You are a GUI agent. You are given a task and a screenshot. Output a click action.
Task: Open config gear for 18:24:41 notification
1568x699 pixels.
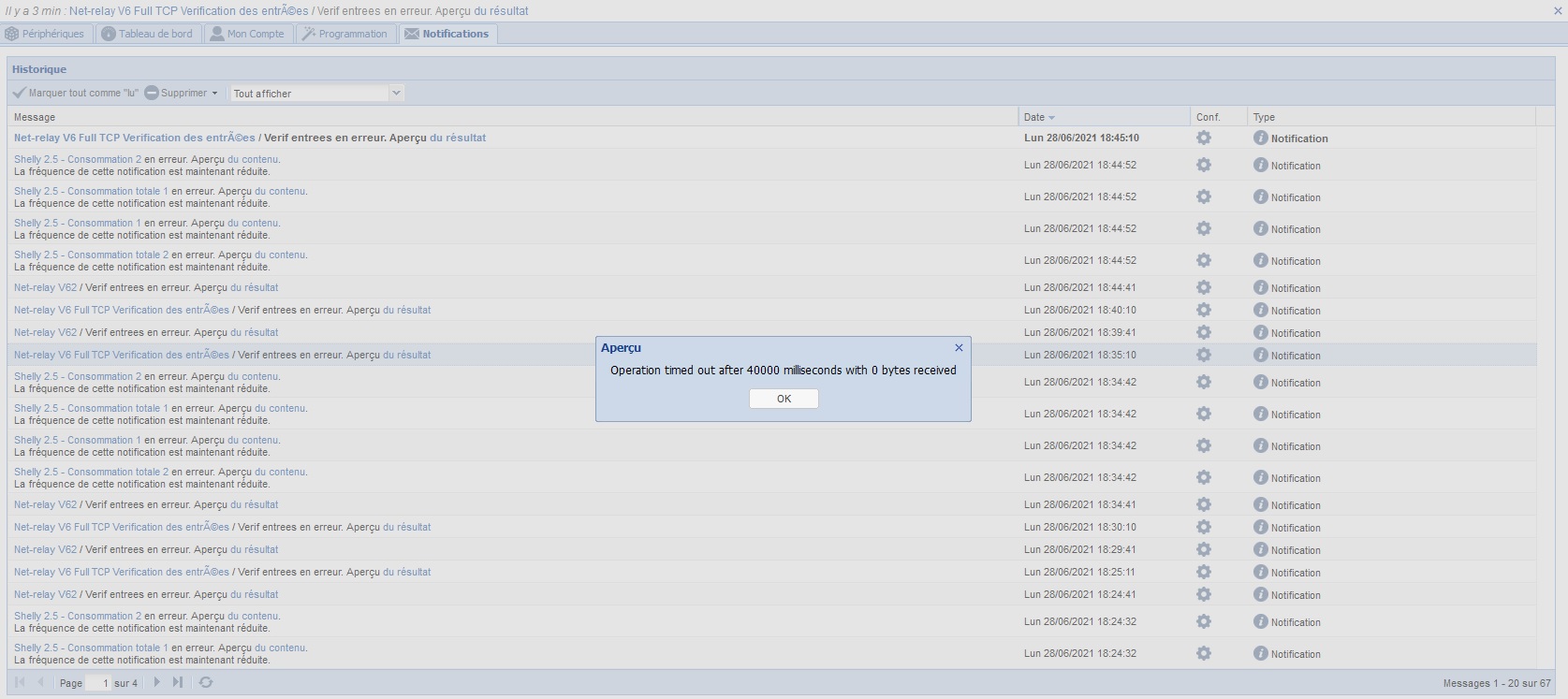click(x=1204, y=594)
